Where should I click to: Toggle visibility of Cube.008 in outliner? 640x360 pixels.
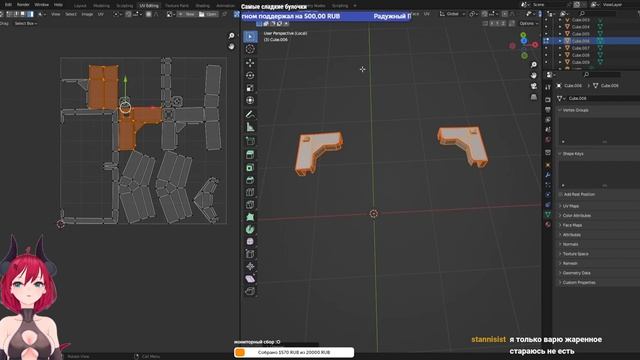coord(546,55)
